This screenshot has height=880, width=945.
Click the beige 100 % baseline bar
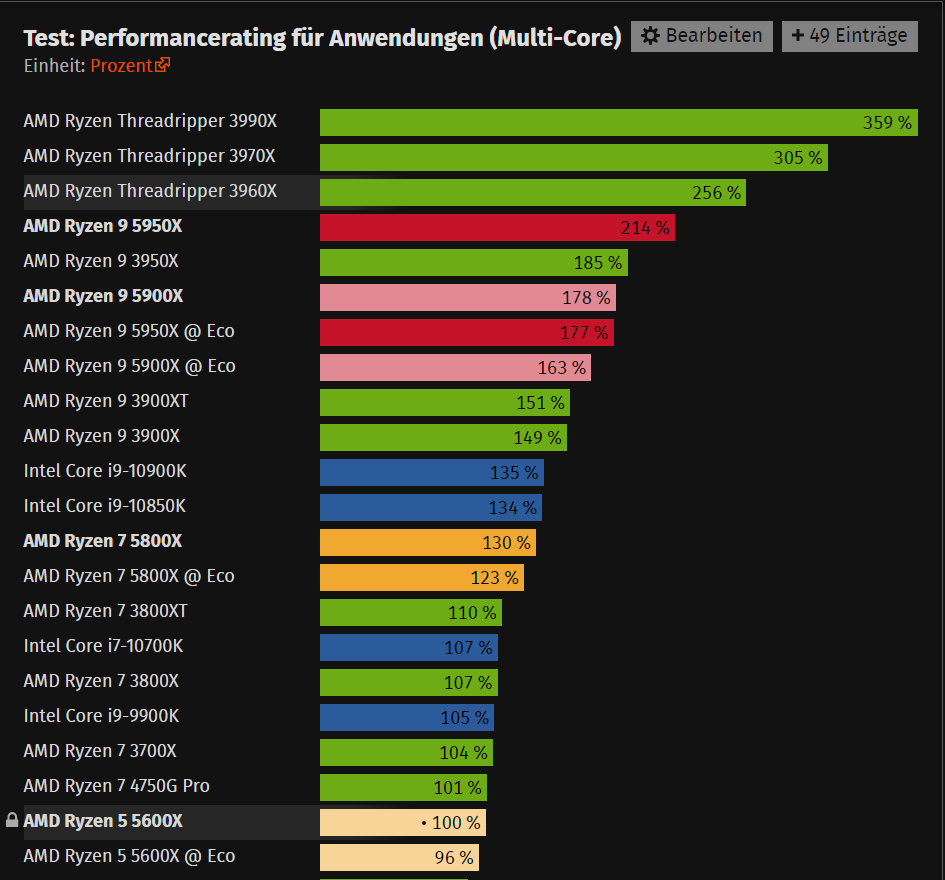403,822
